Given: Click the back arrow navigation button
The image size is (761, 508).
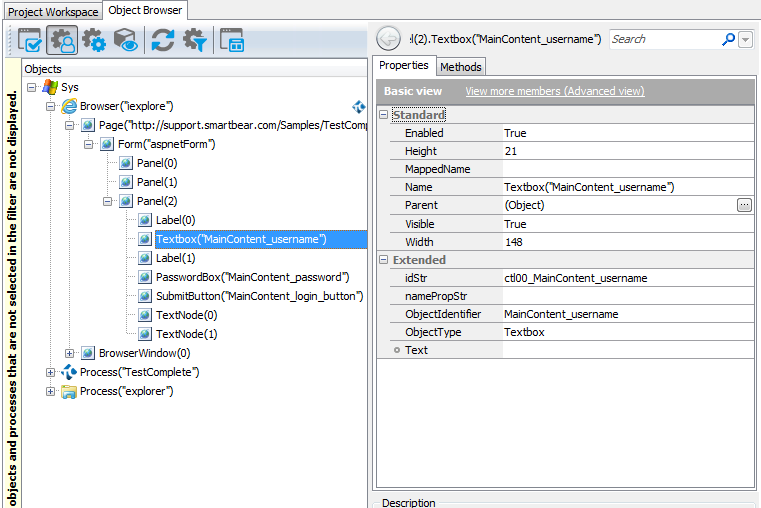Looking at the screenshot, I should (x=388, y=39).
